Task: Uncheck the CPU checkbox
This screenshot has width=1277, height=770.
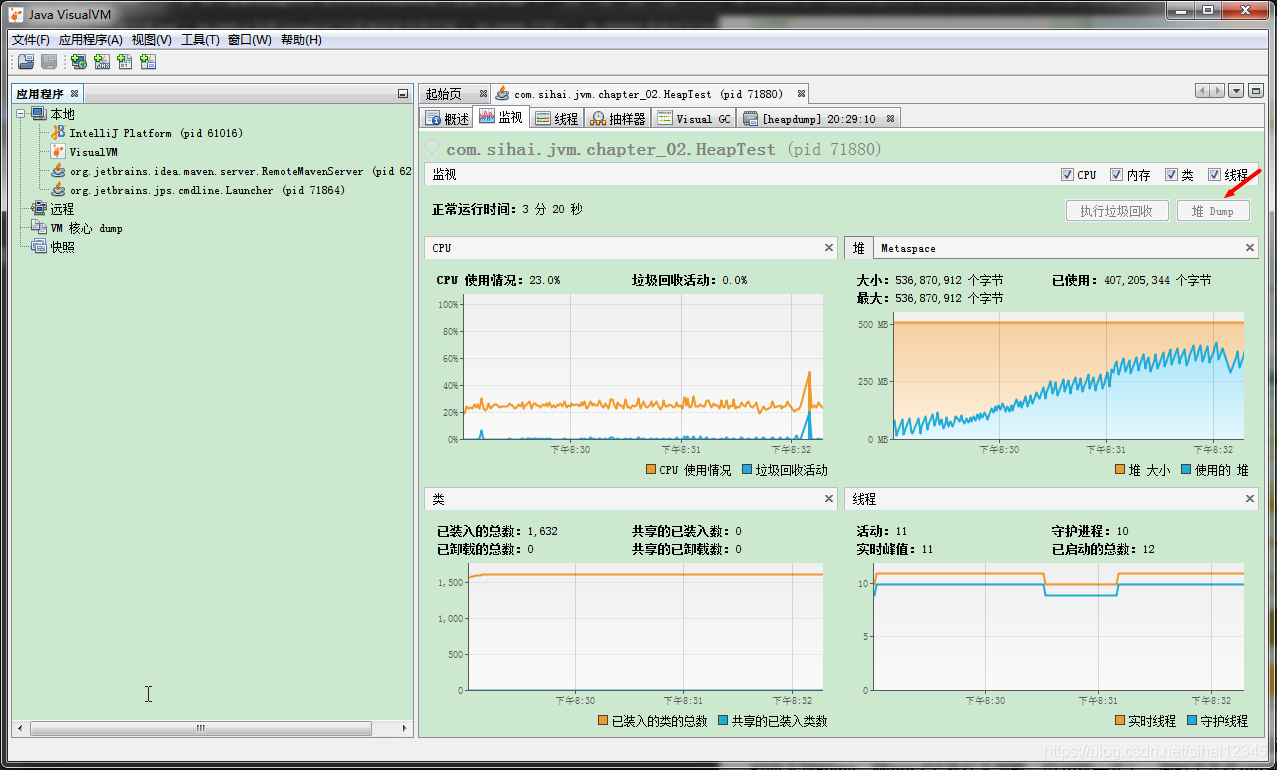Action: [x=1068, y=174]
